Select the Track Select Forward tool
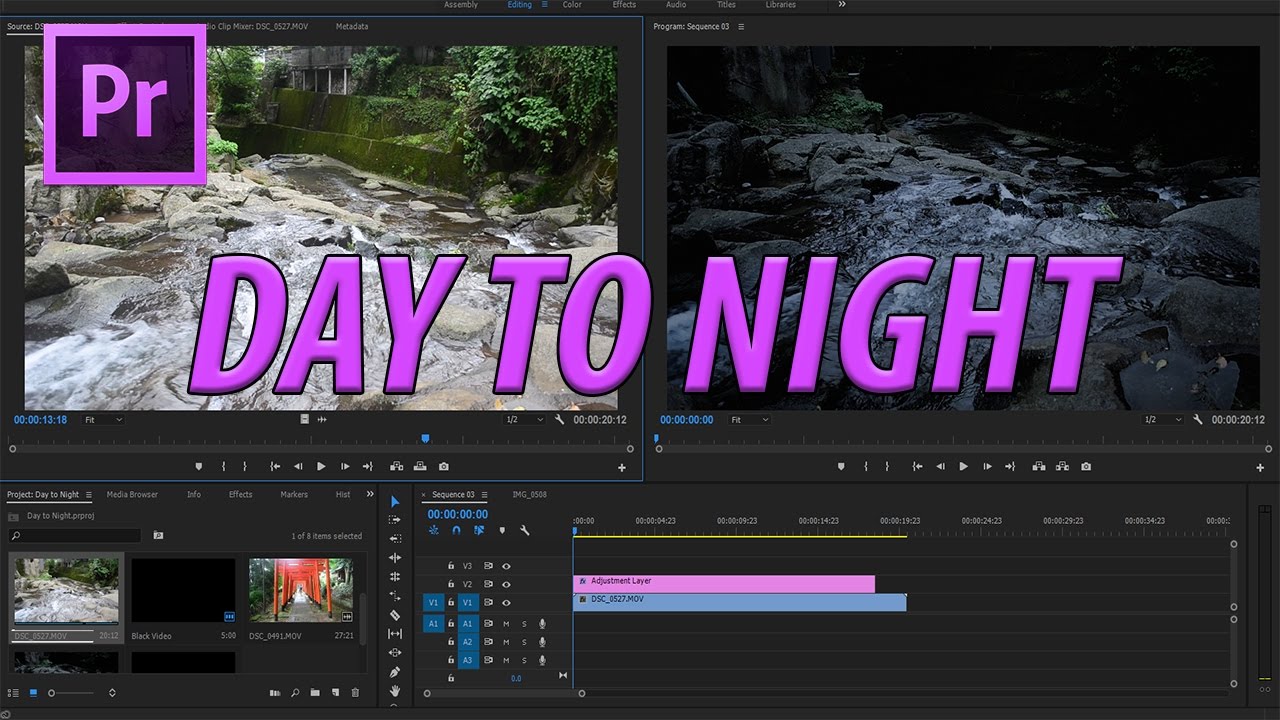The image size is (1280, 720). click(395, 519)
